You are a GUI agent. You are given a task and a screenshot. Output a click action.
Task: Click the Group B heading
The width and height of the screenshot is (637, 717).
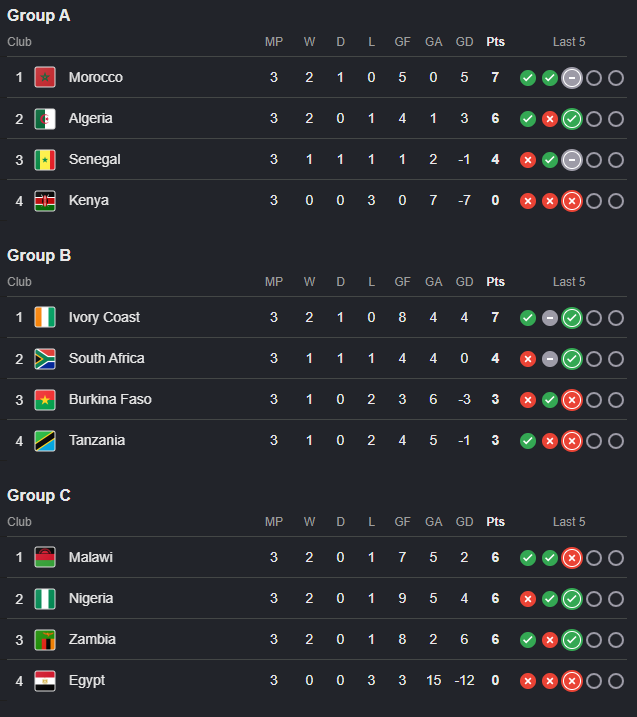pos(39,255)
